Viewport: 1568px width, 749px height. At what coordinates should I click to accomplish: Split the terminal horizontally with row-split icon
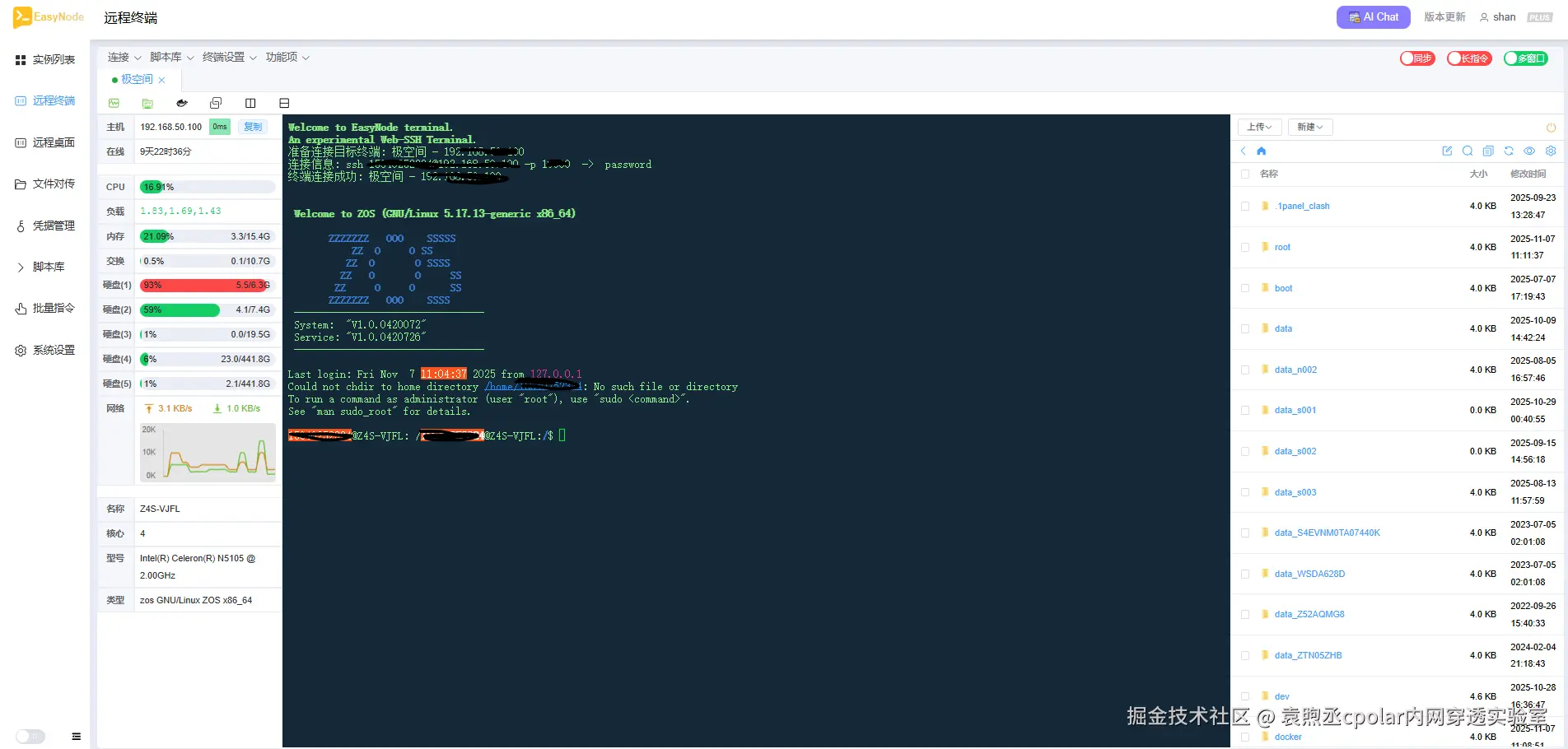(x=284, y=103)
